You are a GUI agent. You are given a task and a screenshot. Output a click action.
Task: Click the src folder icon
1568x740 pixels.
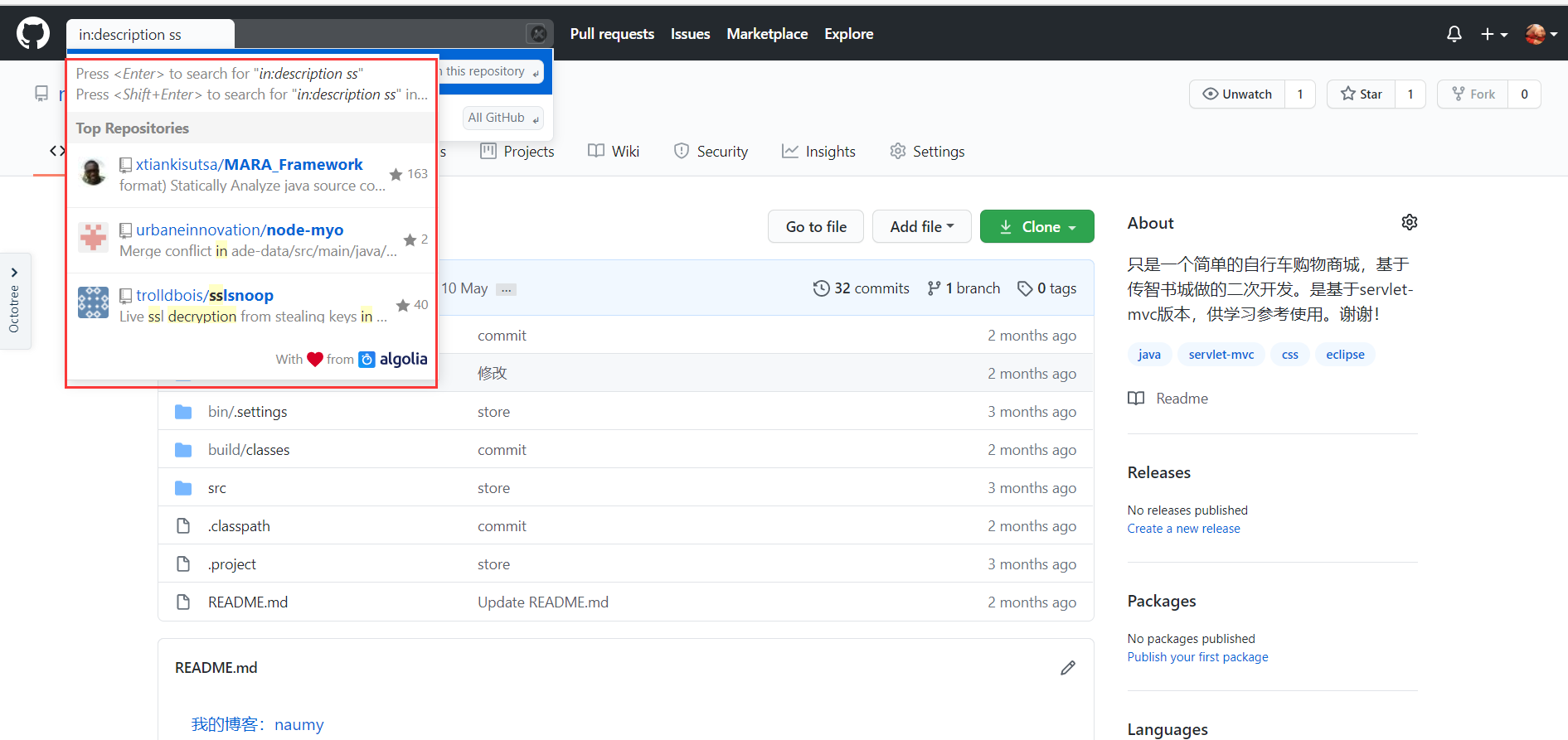click(x=183, y=488)
